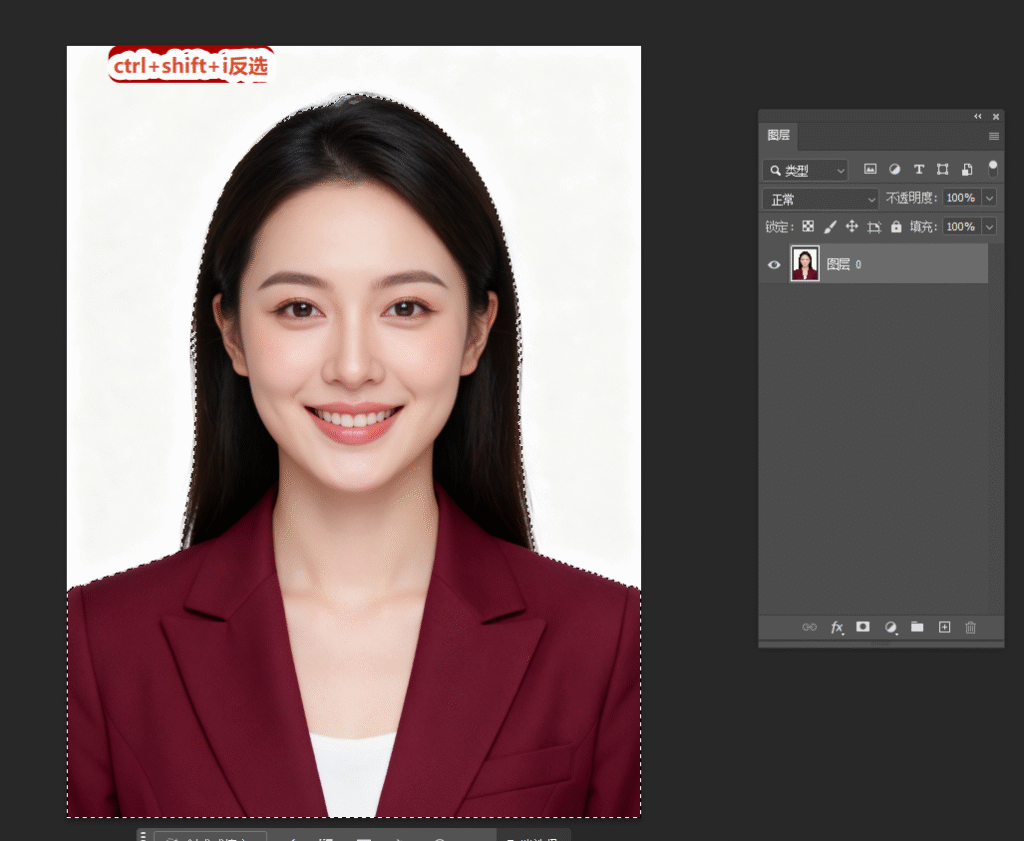Click the link layers icon

[x=809, y=627]
